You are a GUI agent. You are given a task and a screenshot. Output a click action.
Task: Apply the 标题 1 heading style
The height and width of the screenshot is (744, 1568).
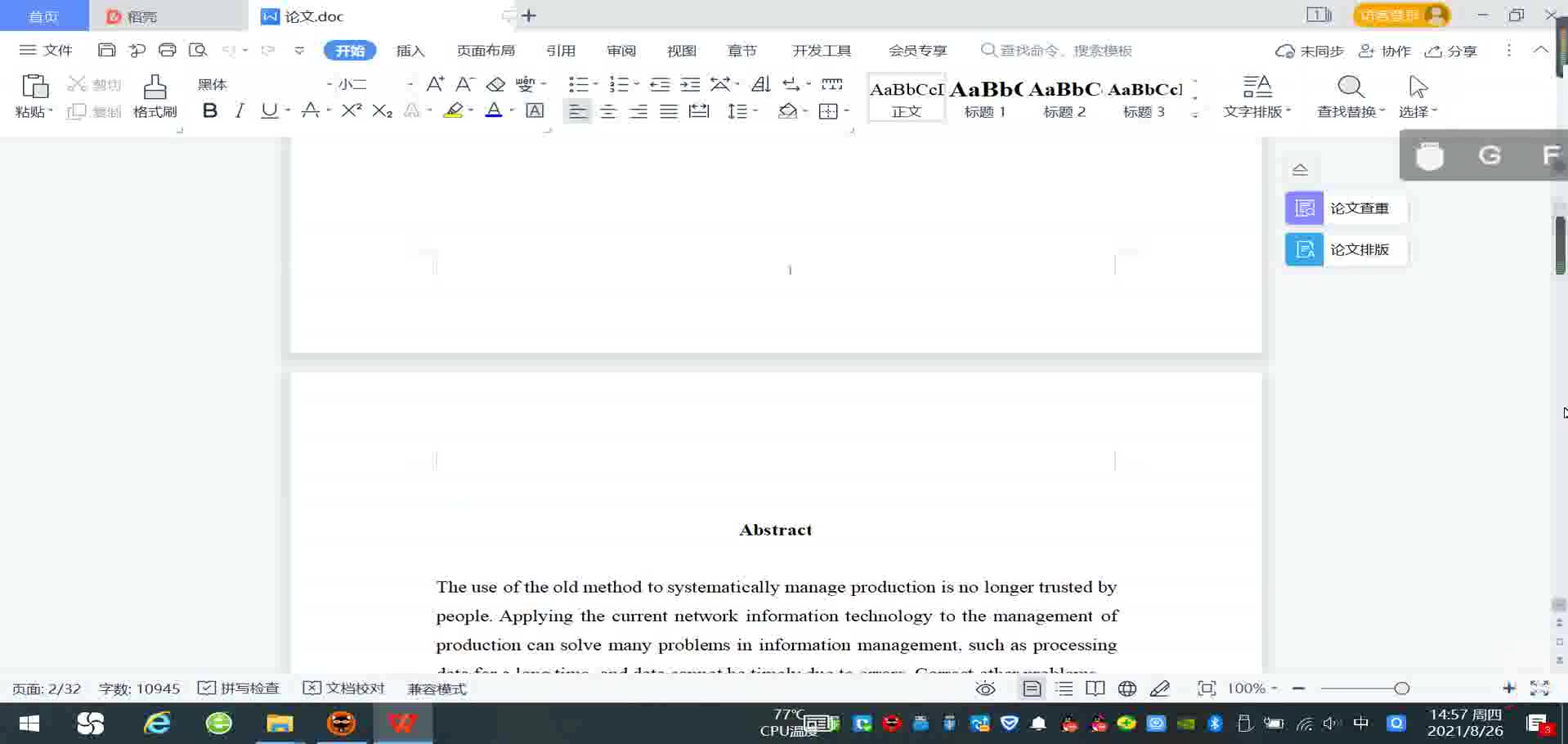985,98
